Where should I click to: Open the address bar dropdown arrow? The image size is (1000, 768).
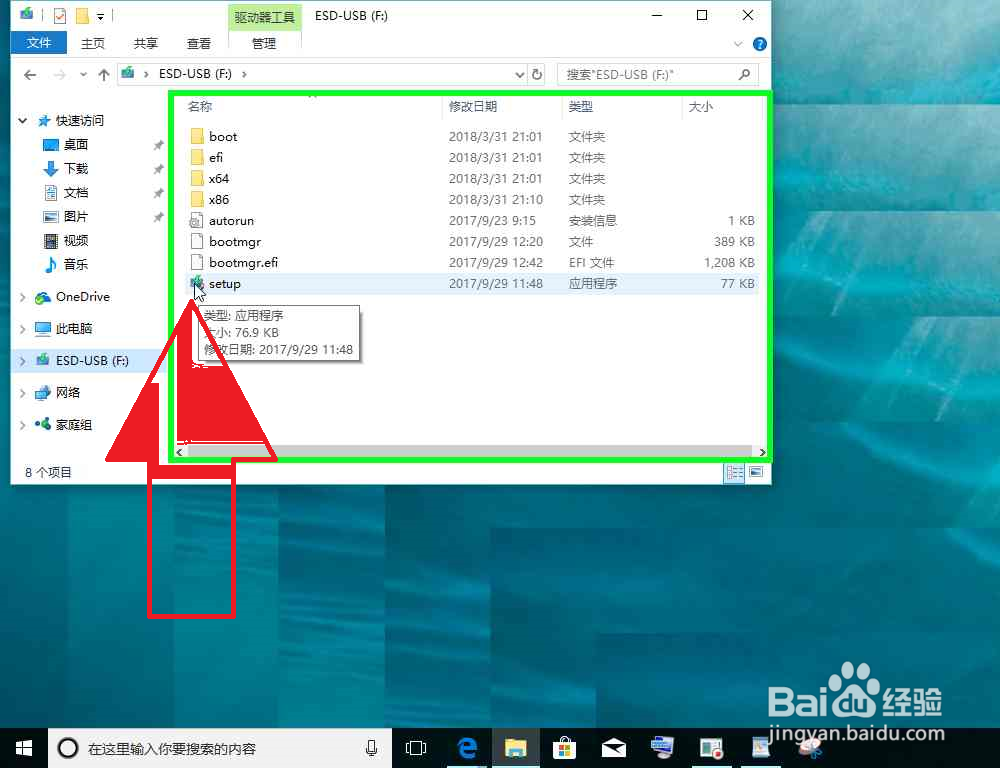(x=518, y=74)
